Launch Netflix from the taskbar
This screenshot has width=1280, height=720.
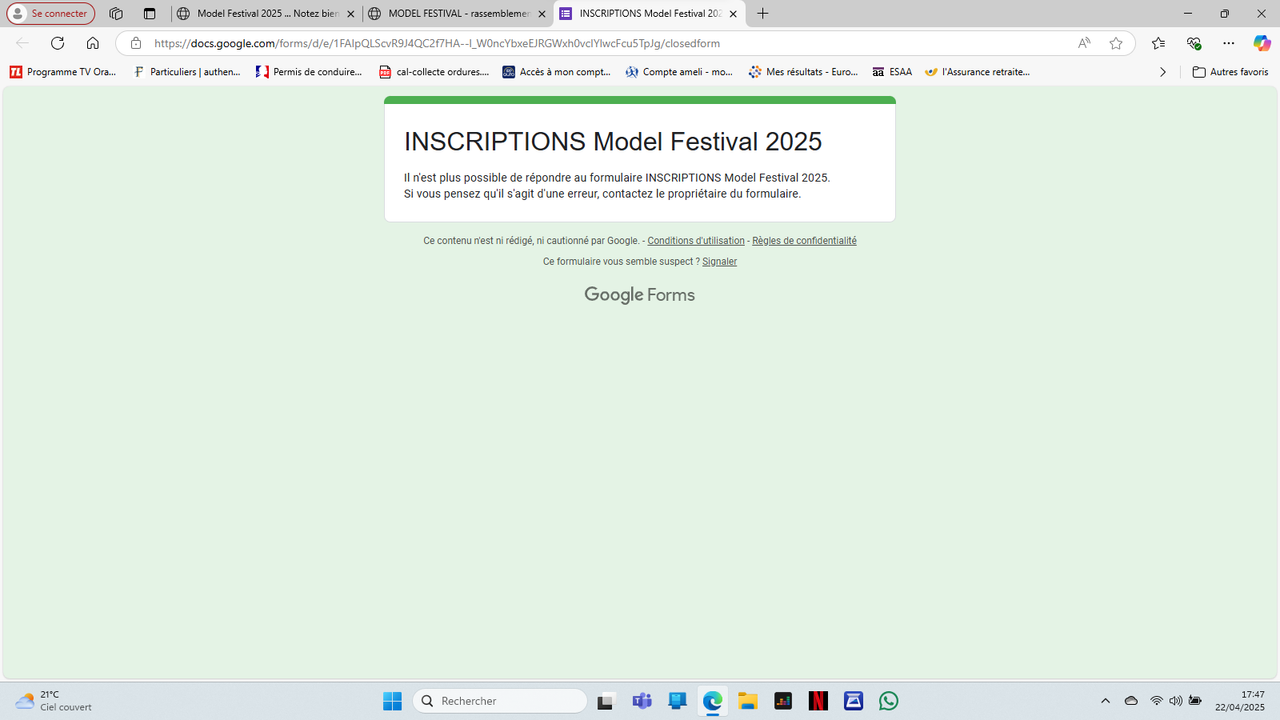tap(818, 701)
